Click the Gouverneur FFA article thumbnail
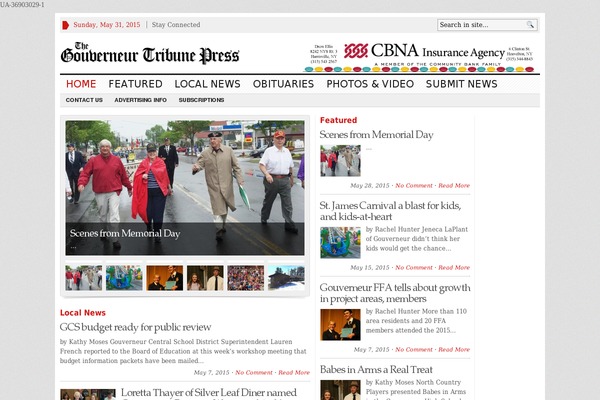The height and width of the screenshot is (400, 600). coord(341,325)
